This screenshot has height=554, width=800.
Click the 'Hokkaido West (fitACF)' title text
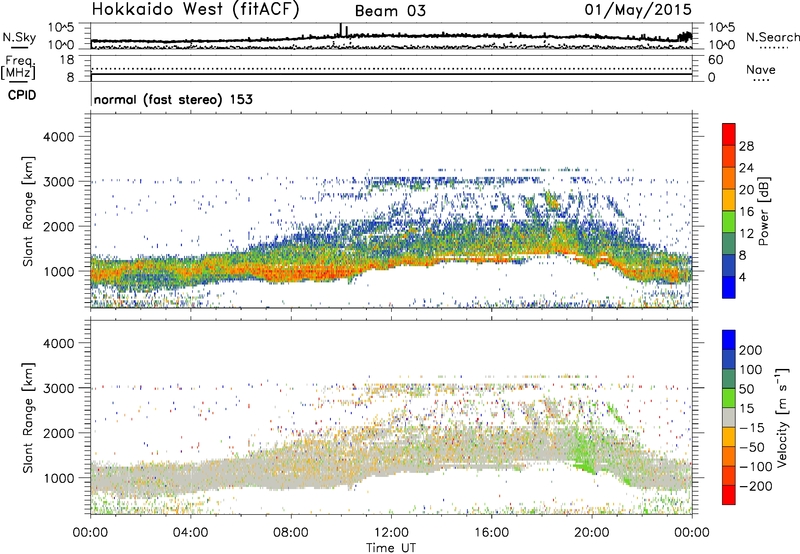pos(195,10)
